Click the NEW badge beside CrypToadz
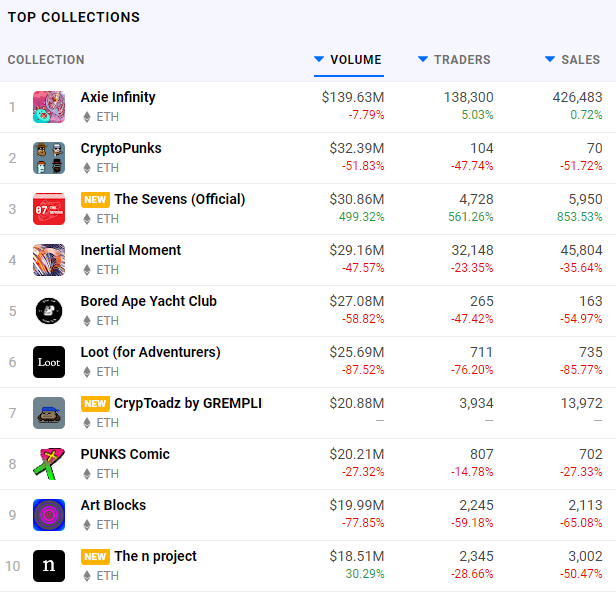Viewport: 616px width, 592px height. pyautogui.click(x=95, y=403)
